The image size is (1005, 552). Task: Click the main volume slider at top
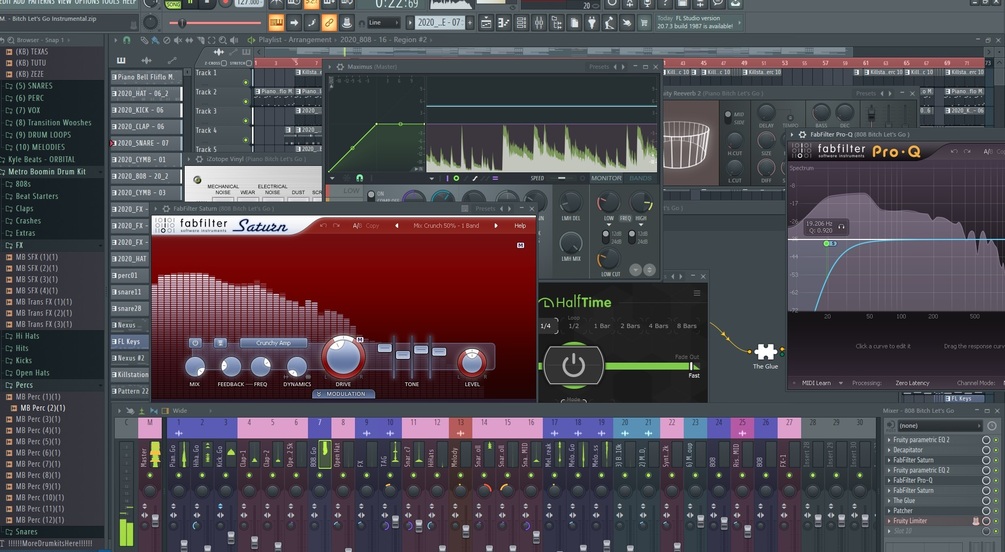(x=215, y=23)
